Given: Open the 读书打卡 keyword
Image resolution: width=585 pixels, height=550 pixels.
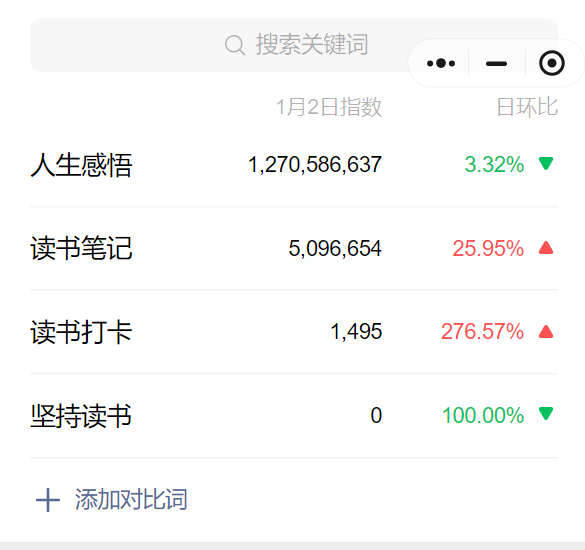Looking at the screenshot, I should point(81,332).
